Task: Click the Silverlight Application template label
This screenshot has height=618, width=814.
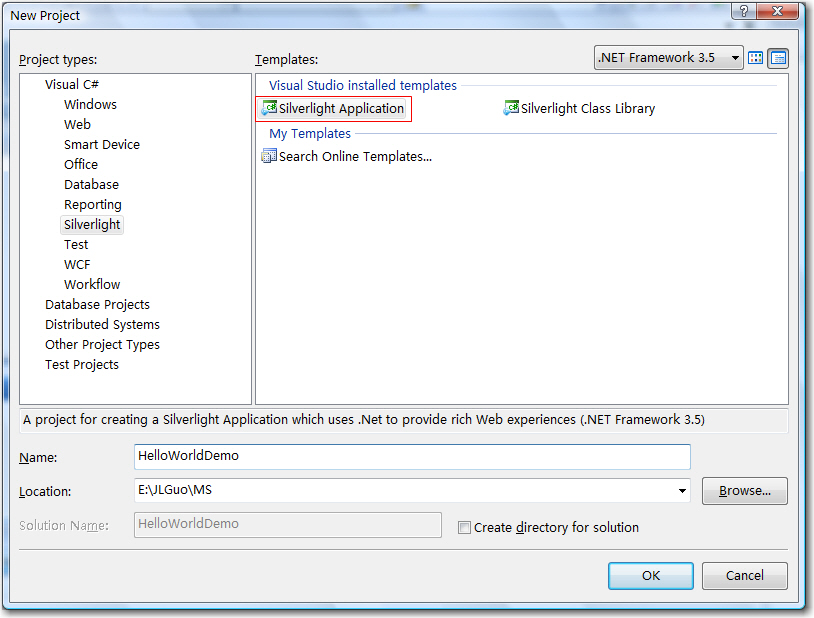Action: (341, 109)
